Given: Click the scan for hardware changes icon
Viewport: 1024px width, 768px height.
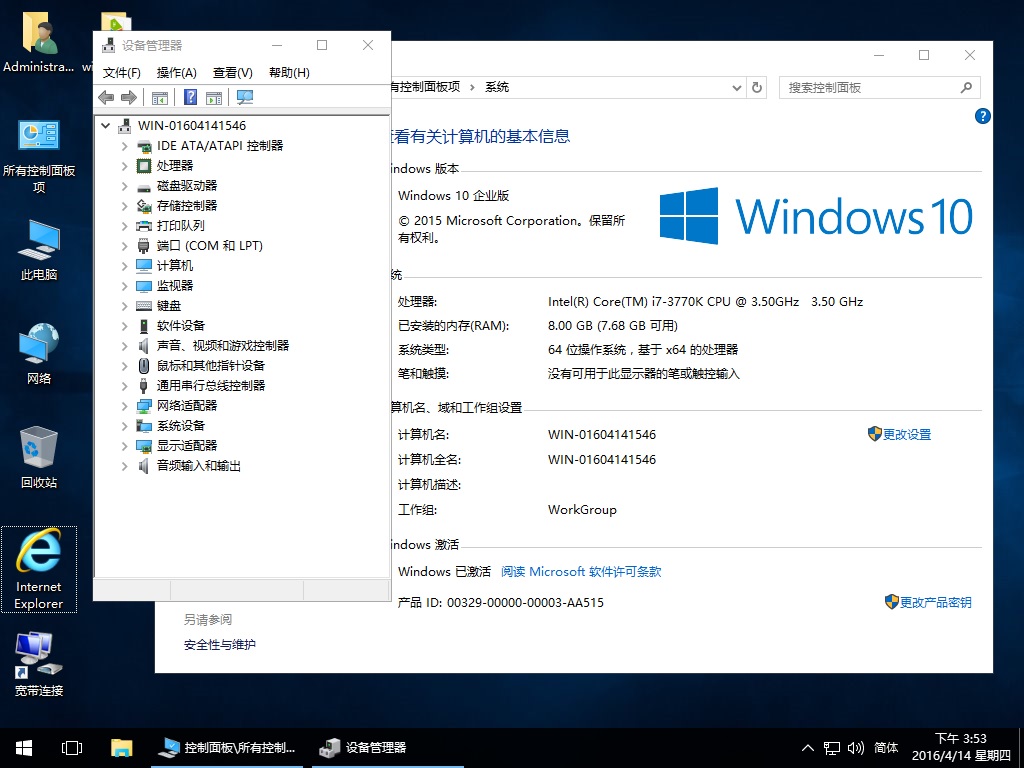Looking at the screenshot, I should pyautogui.click(x=245, y=97).
